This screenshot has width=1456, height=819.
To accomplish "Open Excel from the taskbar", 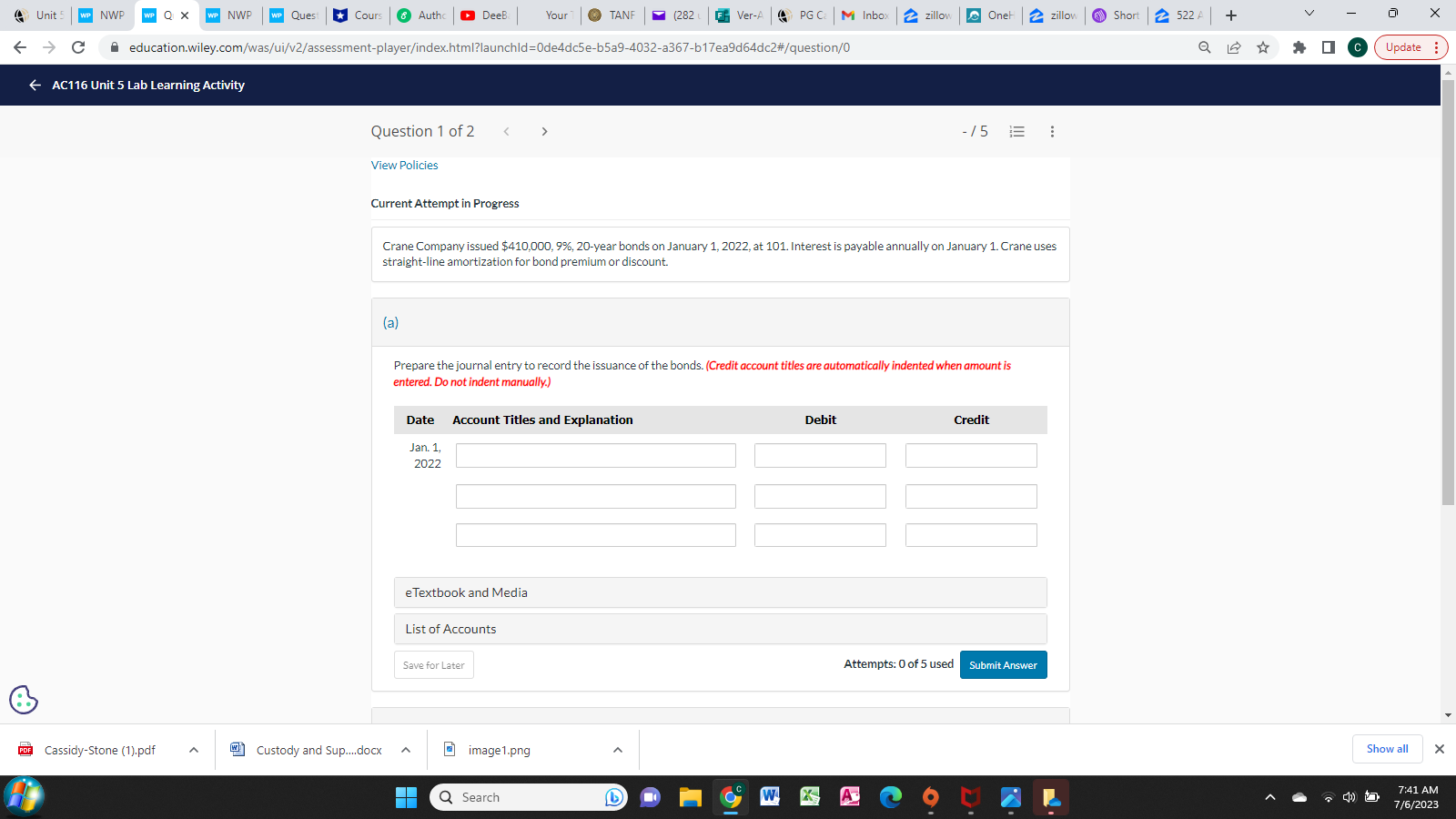I will pos(809,797).
